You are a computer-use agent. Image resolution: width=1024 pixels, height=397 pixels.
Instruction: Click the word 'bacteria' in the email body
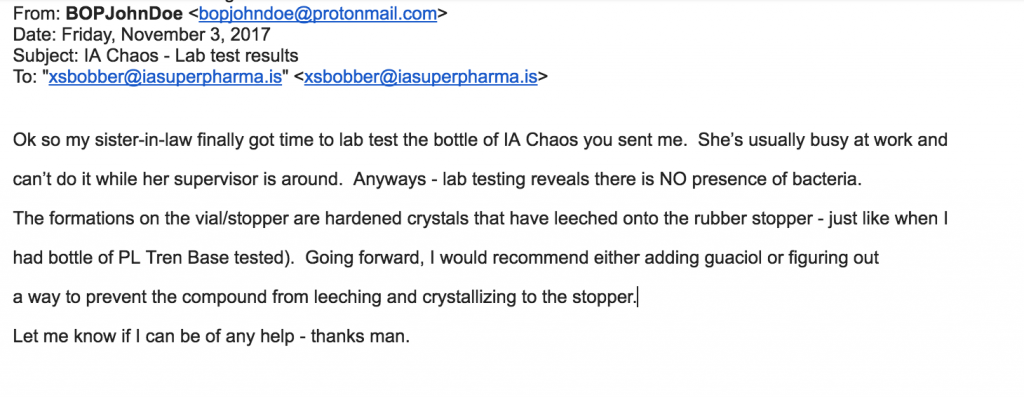(x=823, y=180)
